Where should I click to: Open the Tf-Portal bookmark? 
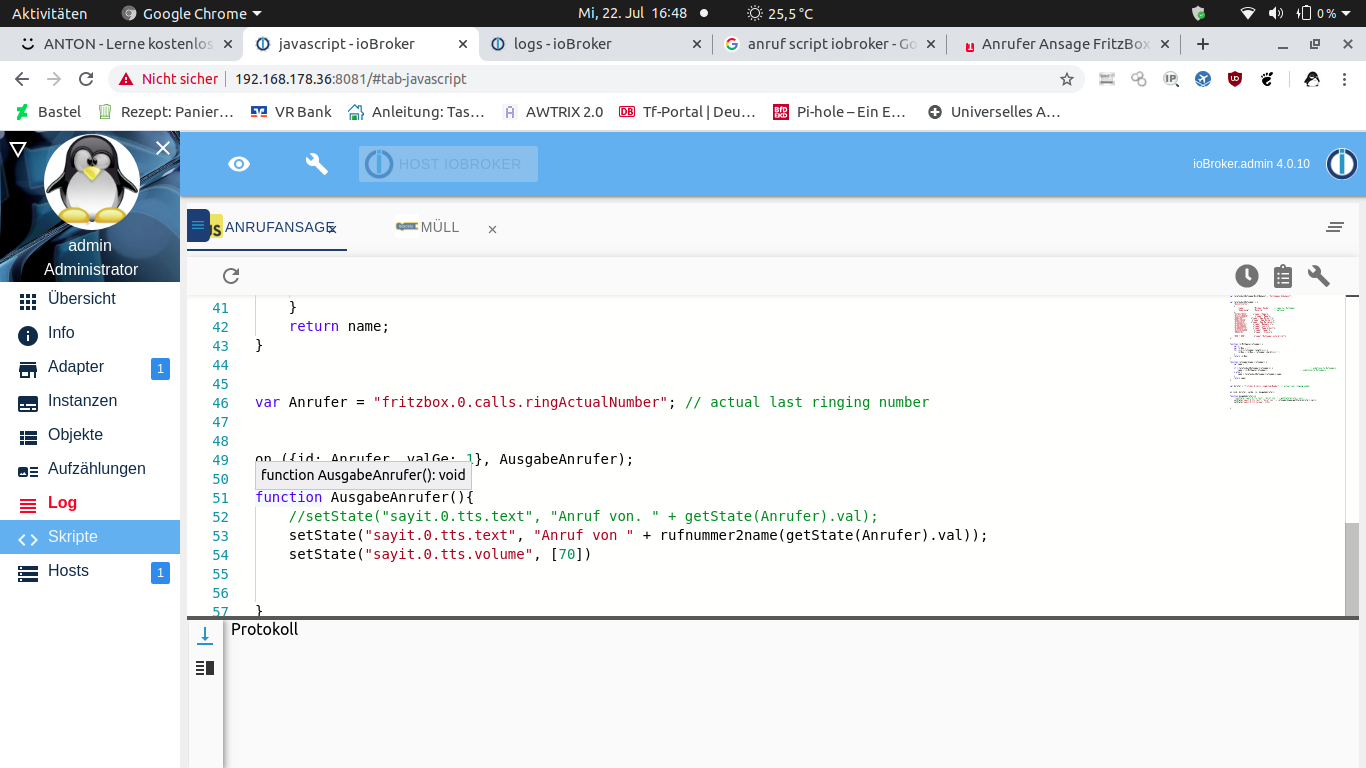click(x=688, y=112)
